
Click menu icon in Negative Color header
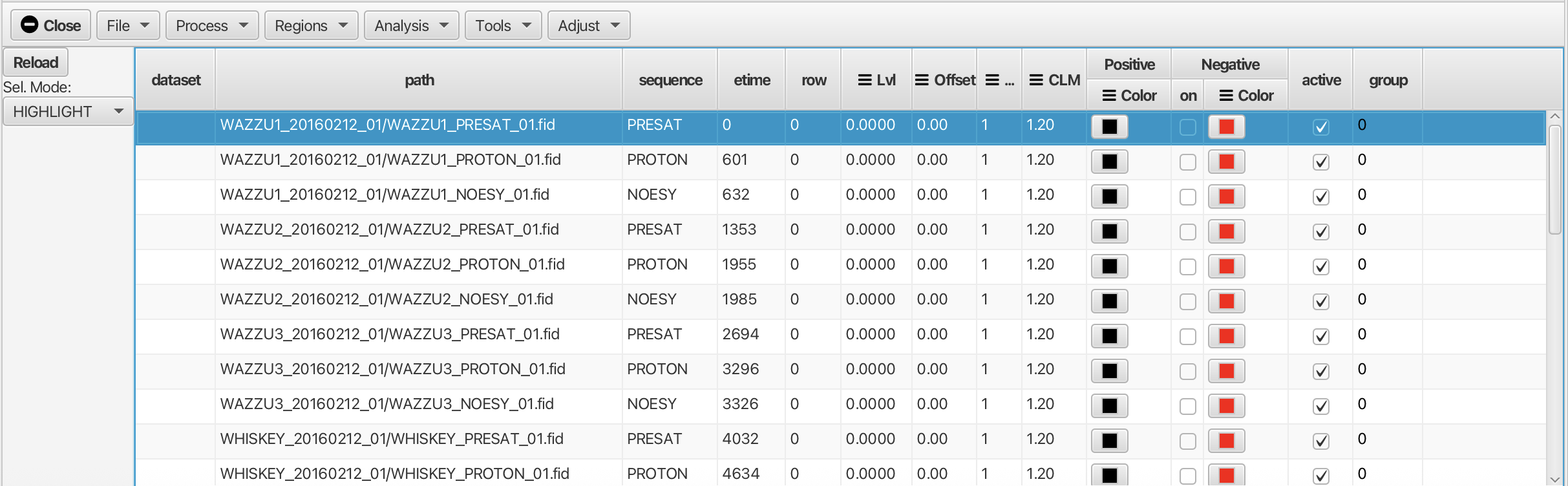pos(1225,96)
